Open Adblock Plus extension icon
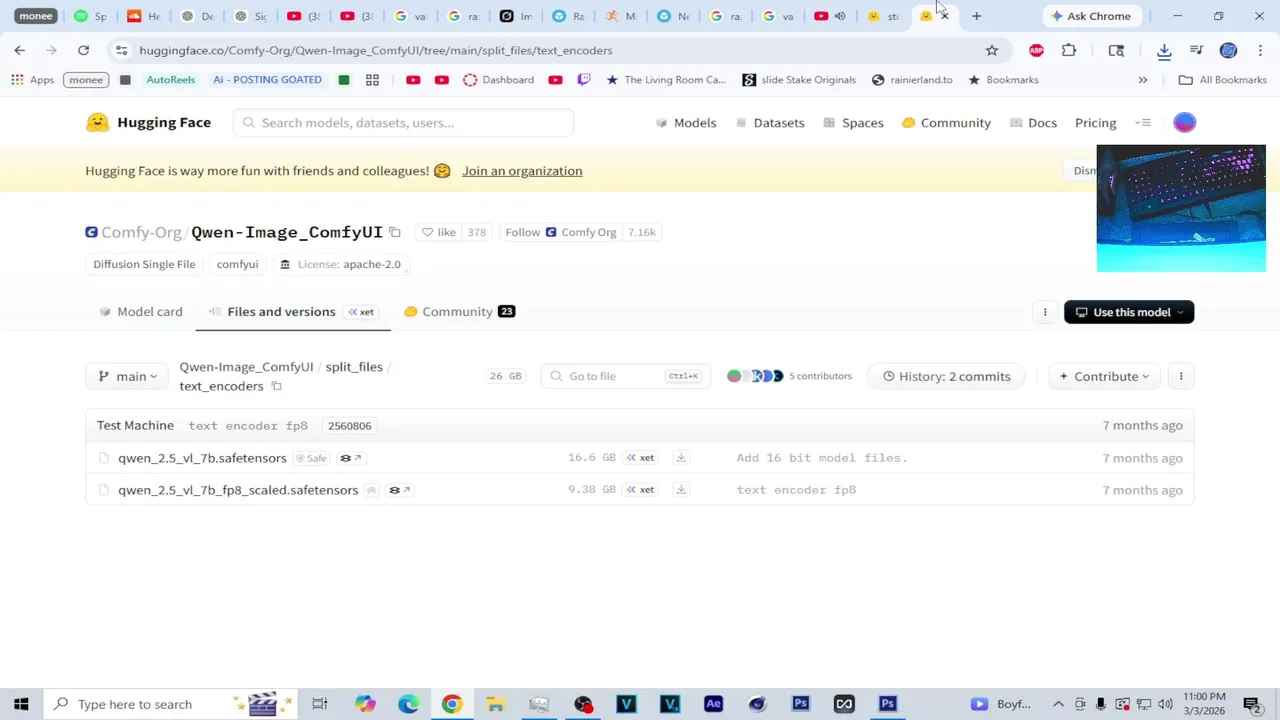Image resolution: width=1280 pixels, height=720 pixels. (1036, 50)
